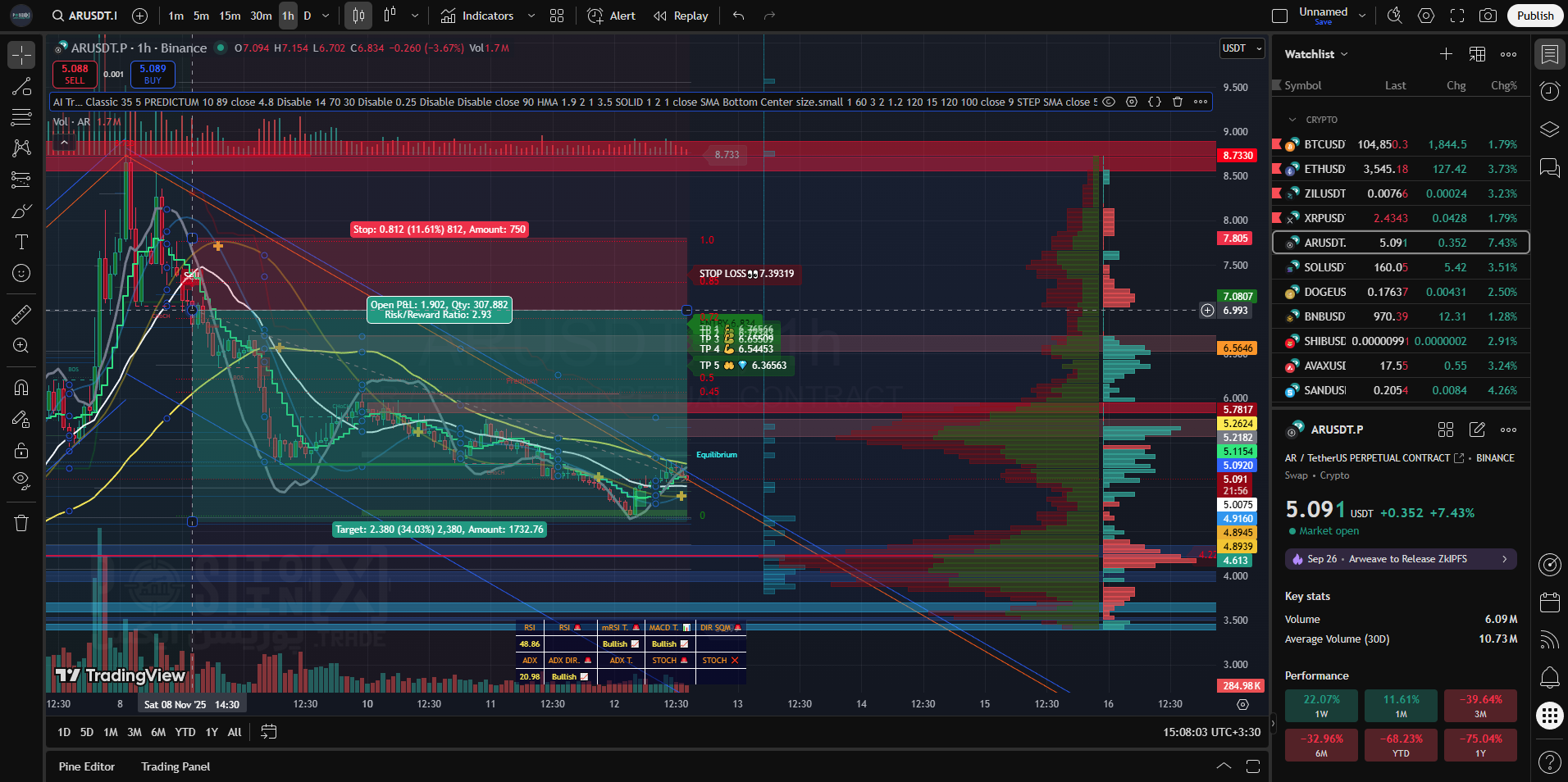The width and height of the screenshot is (1568, 782).
Task: Open the Pine Editor tab
Action: pyautogui.click(x=87, y=766)
